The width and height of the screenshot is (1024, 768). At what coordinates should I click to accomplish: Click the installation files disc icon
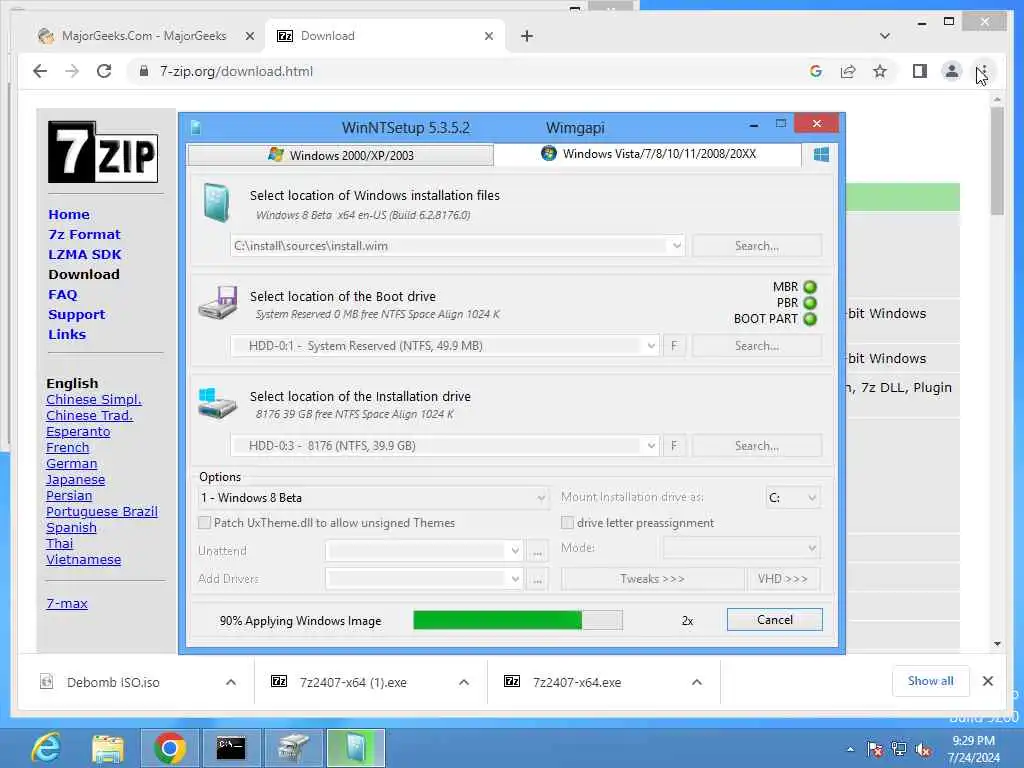[216, 202]
